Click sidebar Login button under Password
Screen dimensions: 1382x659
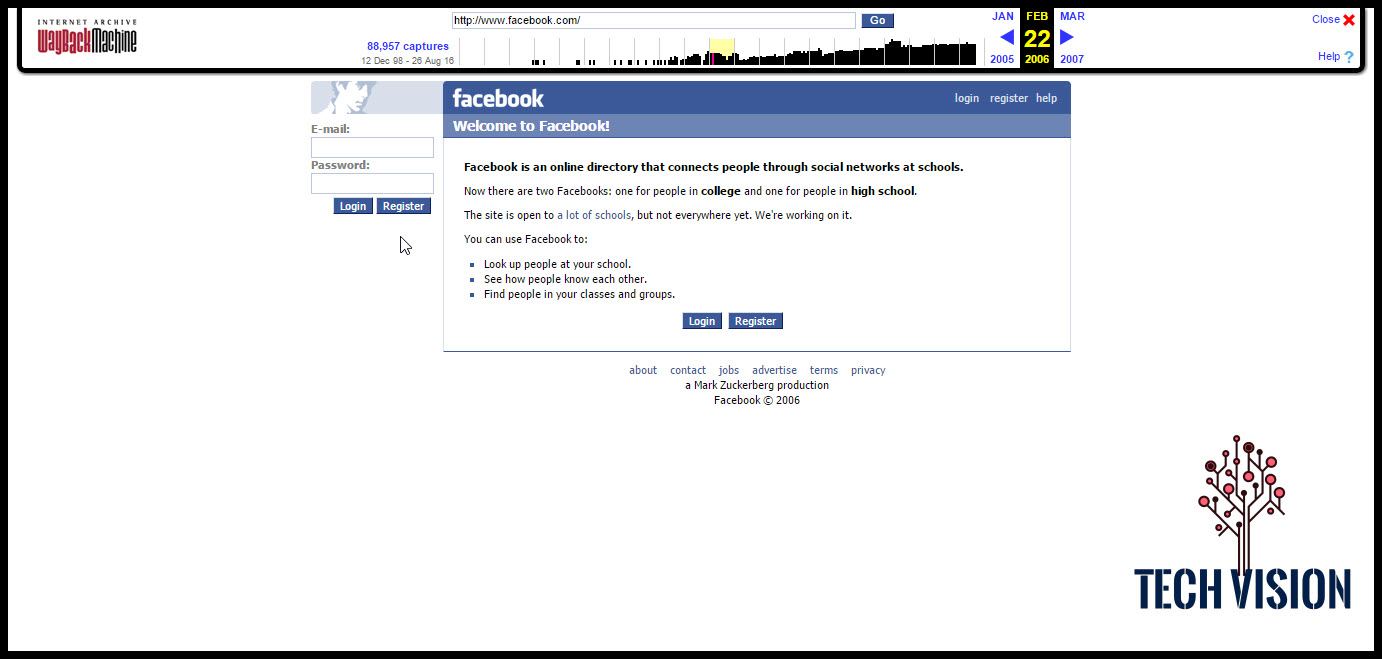353,206
